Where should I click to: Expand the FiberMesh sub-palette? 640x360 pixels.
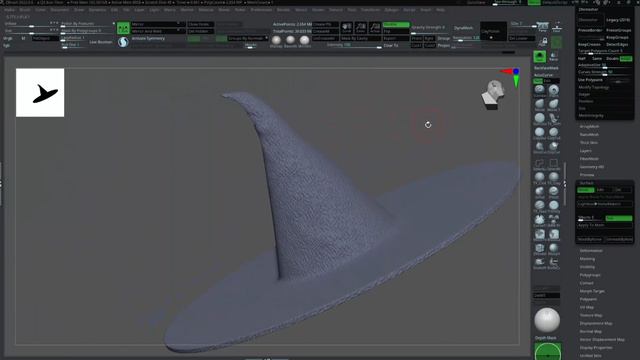pyautogui.click(x=589, y=159)
